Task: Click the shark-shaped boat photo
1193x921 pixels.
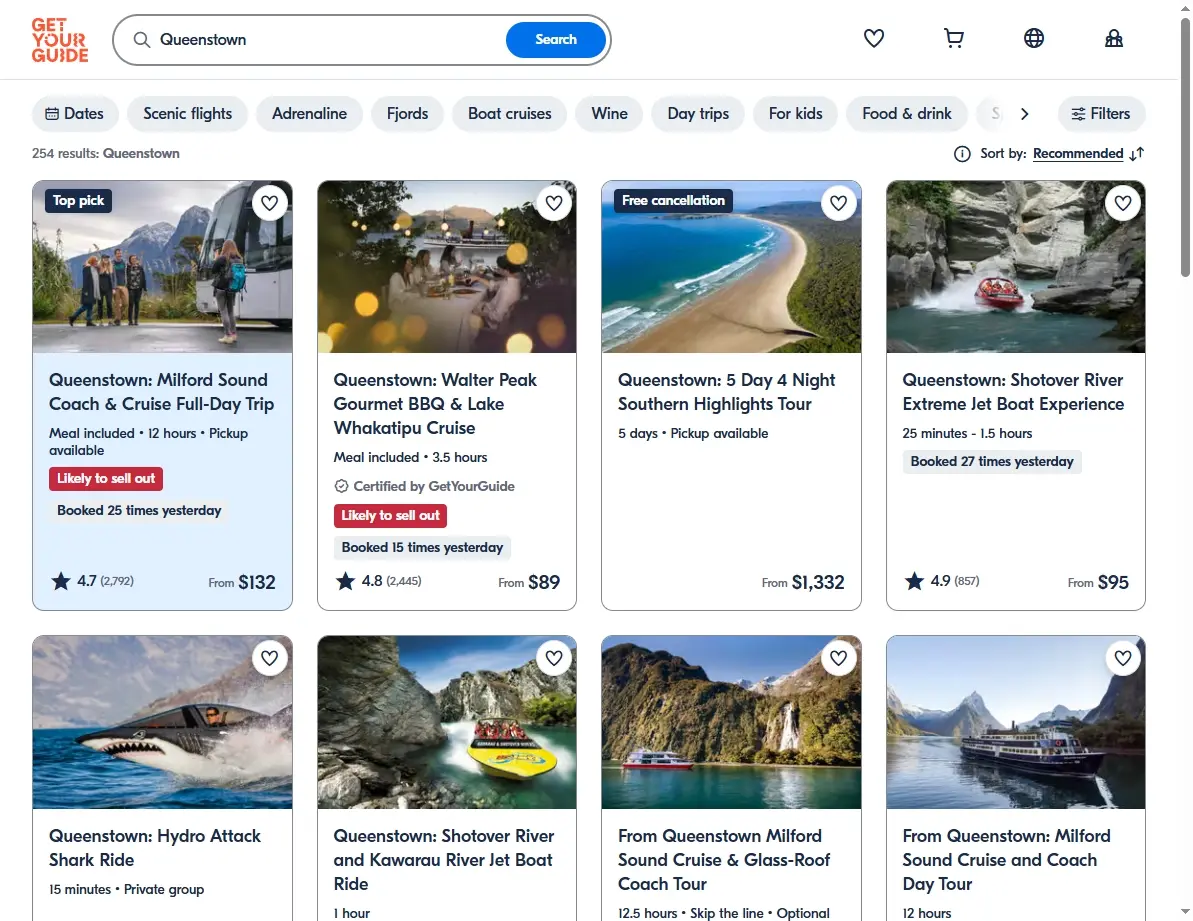Action: click(x=162, y=723)
